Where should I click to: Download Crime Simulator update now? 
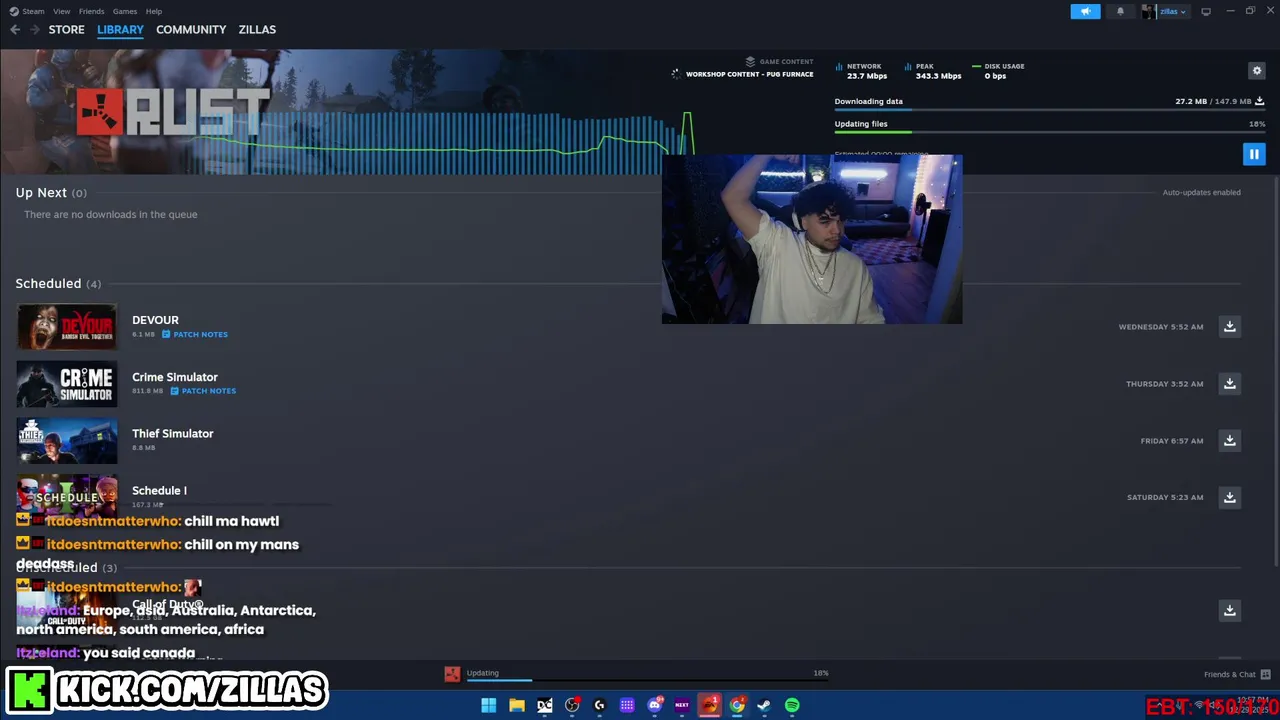point(1230,384)
